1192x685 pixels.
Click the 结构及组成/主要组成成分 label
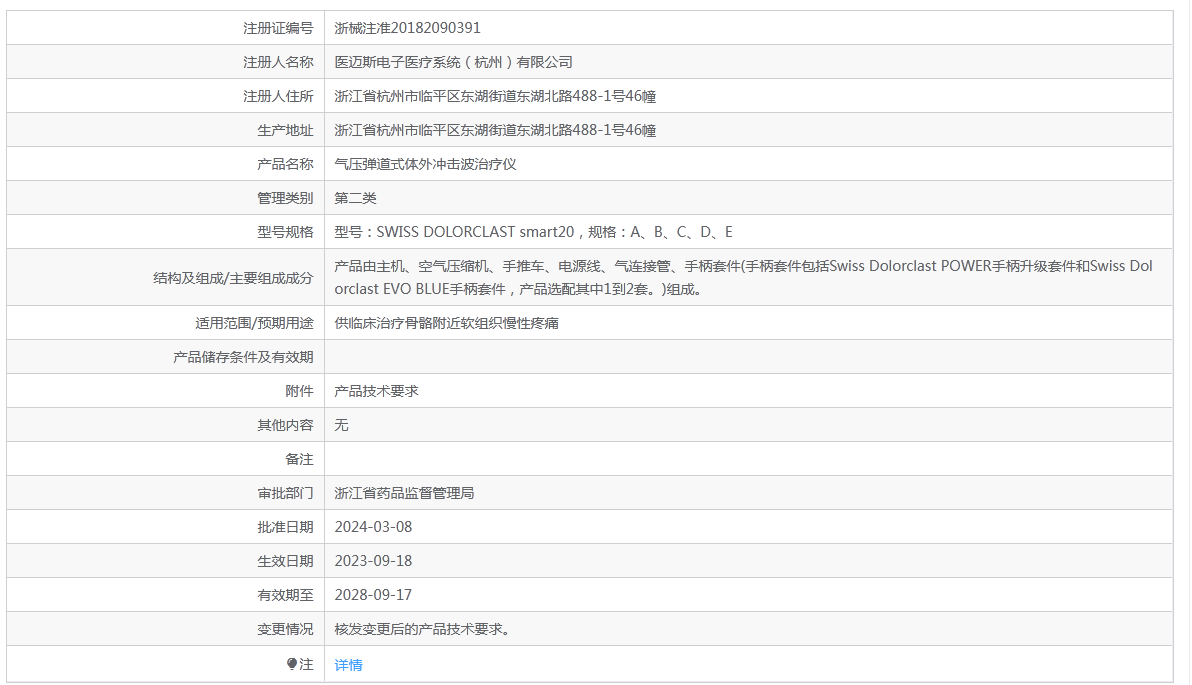point(233,278)
